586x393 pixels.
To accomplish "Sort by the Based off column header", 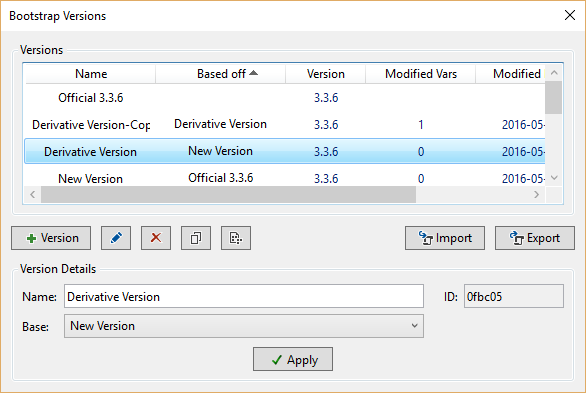I will [220, 74].
